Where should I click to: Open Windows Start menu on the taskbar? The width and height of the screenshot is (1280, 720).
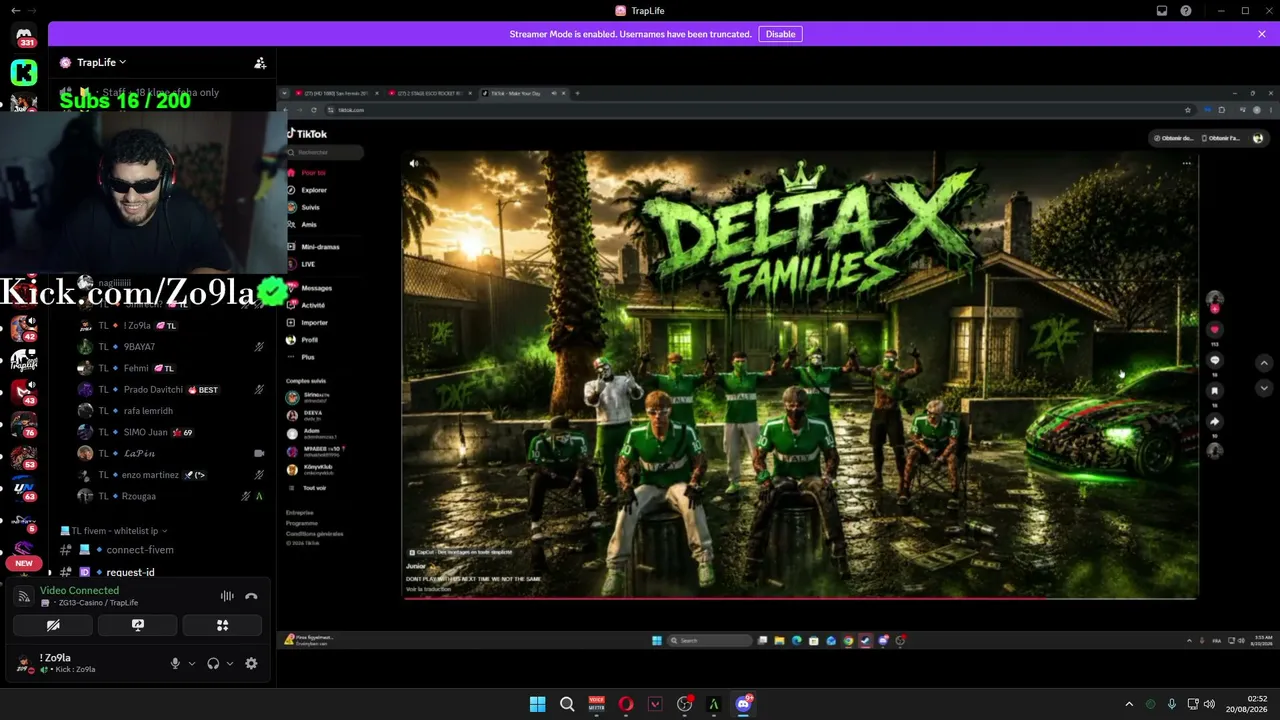click(x=537, y=704)
